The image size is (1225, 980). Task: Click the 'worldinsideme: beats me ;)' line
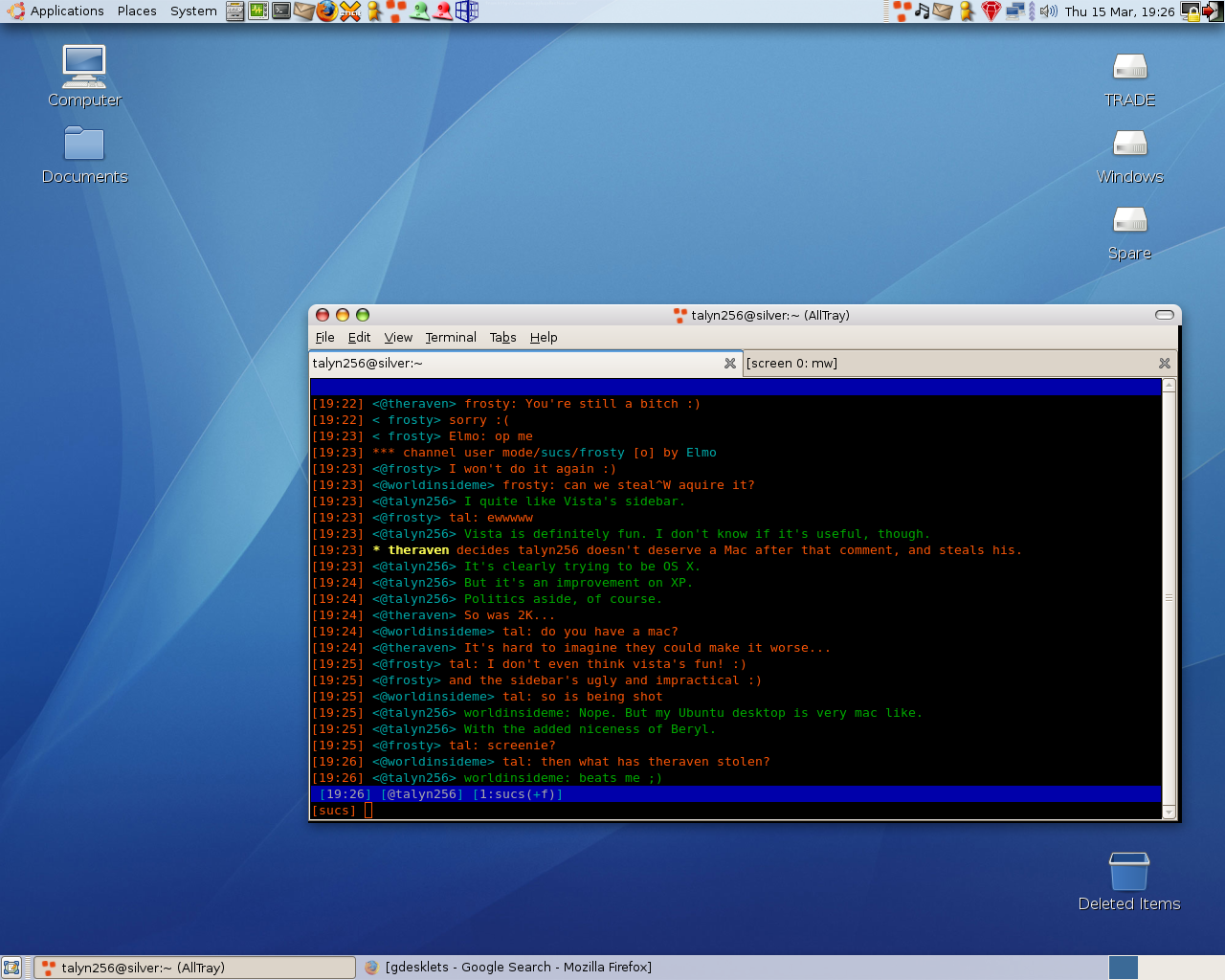(563, 778)
